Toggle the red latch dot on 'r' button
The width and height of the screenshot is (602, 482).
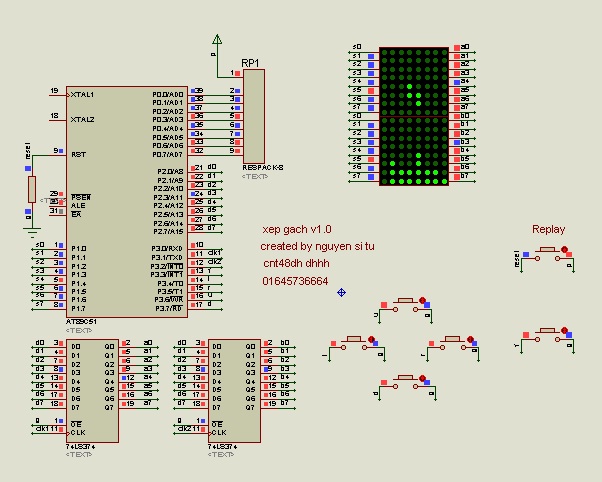(470, 339)
